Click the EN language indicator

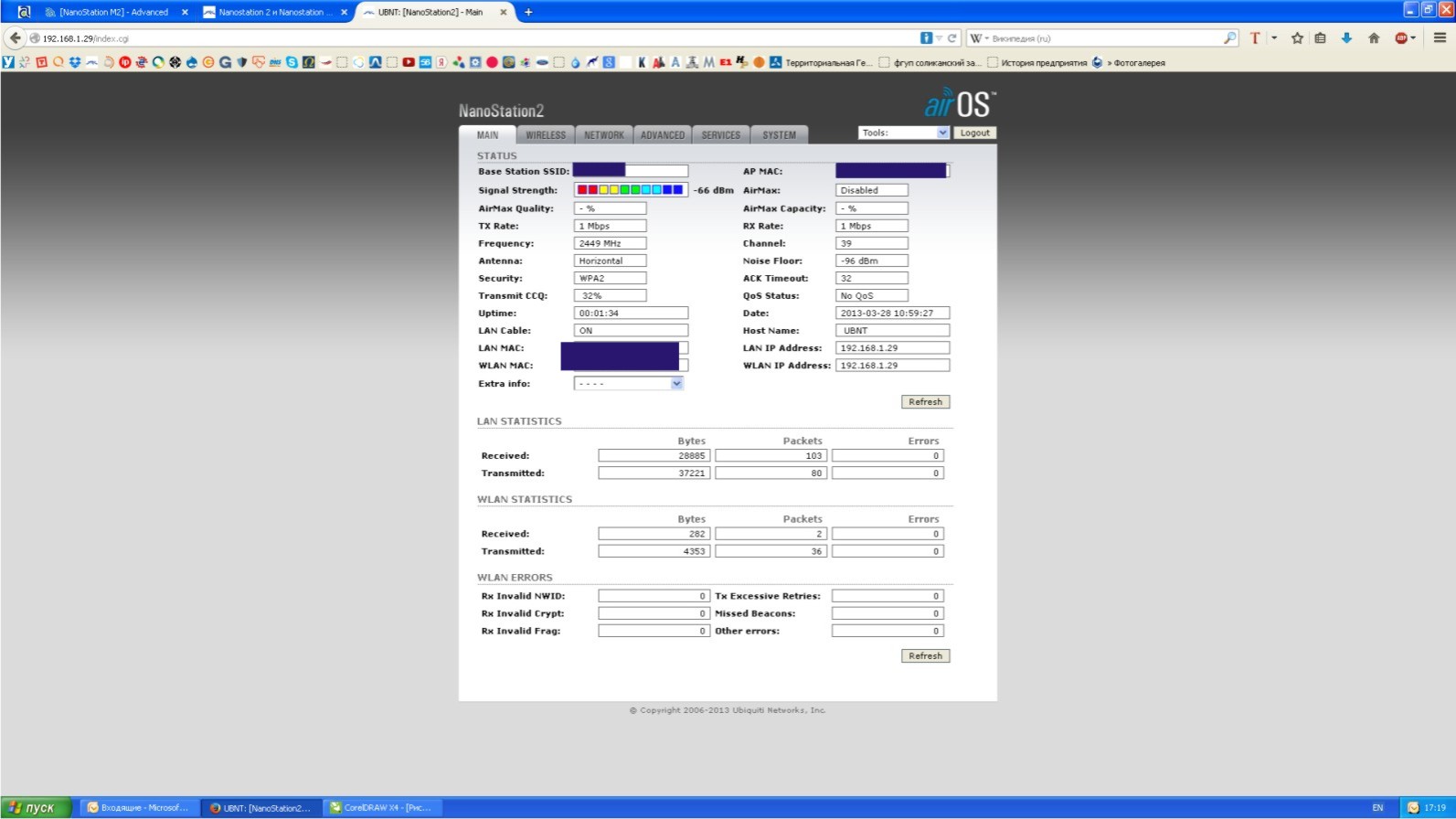[1377, 808]
